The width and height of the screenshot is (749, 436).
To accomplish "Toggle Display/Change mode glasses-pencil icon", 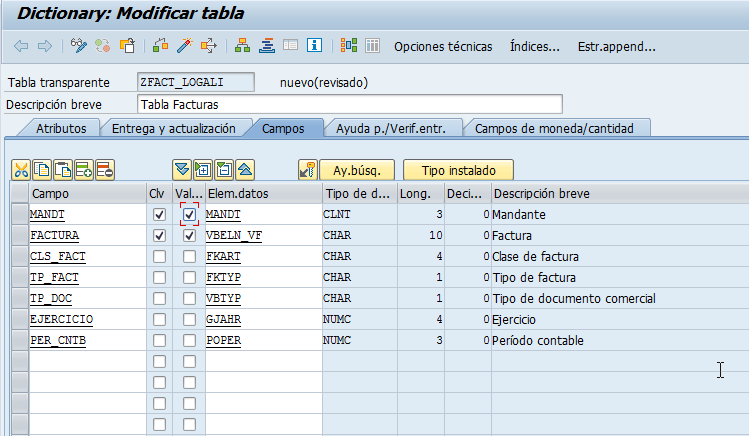I will [x=79, y=46].
